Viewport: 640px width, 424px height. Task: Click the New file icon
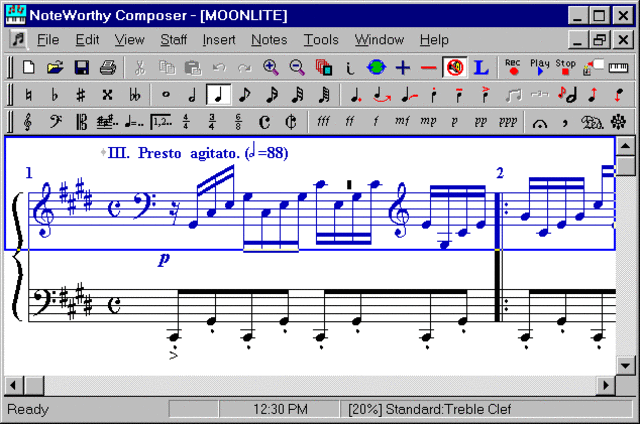click(x=29, y=67)
